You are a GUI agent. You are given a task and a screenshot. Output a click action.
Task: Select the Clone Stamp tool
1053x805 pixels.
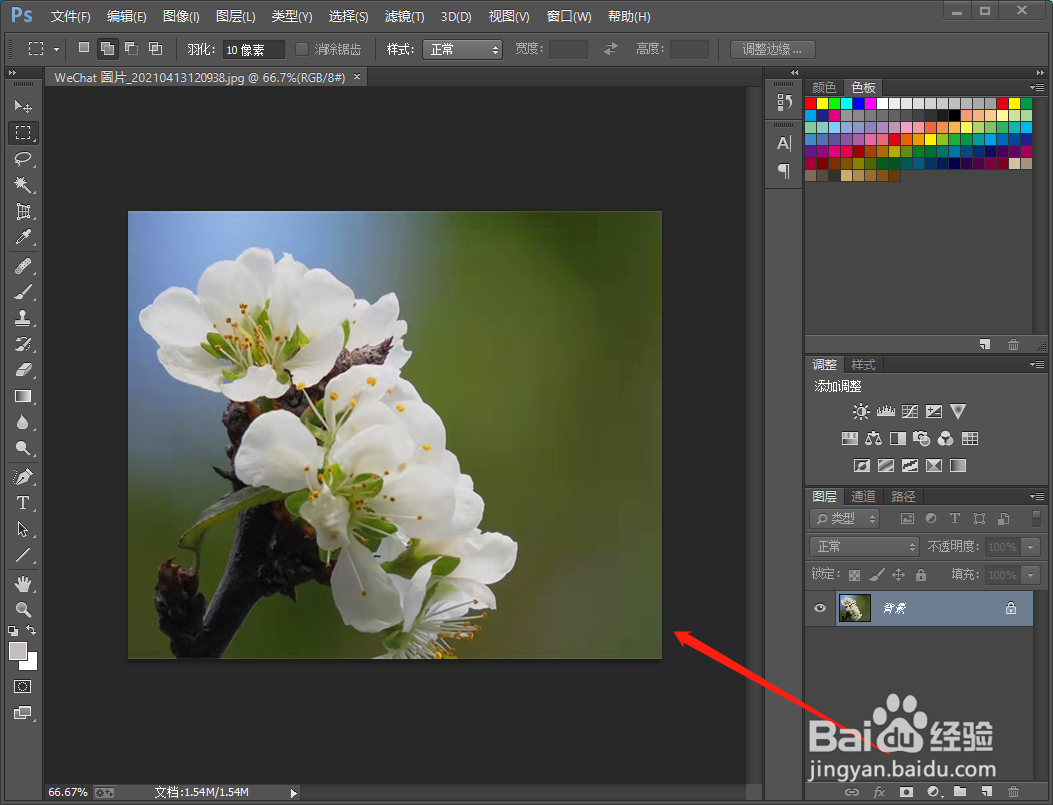tap(23, 318)
